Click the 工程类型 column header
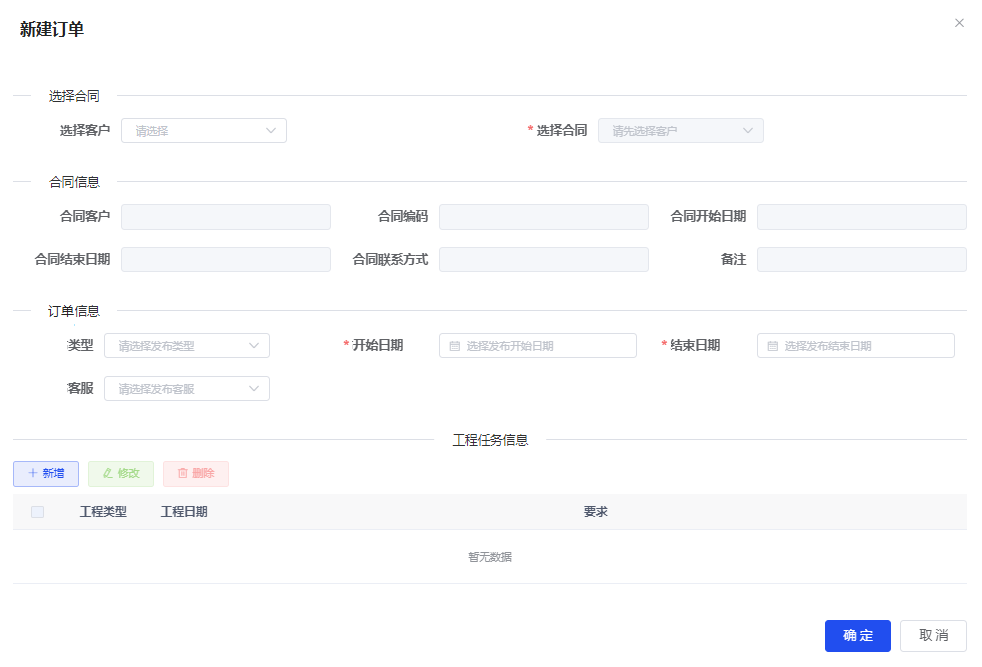Screen dimensions: 982x667 [103, 512]
